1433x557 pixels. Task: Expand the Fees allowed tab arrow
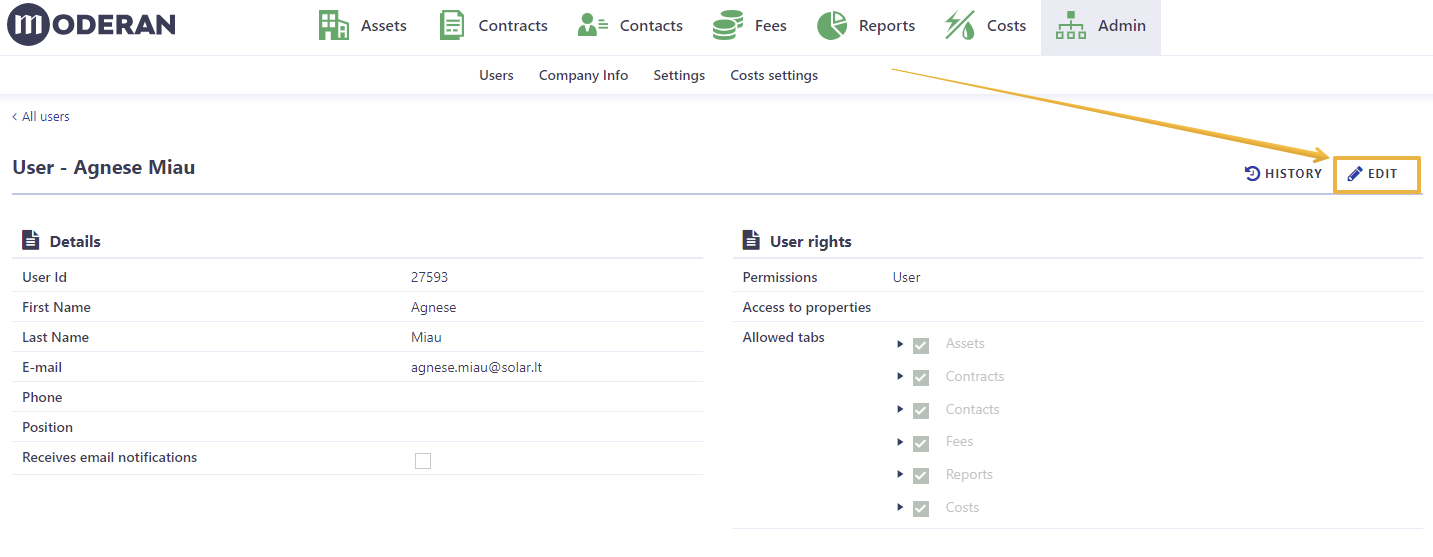pyautogui.click(x=901, y=442)
